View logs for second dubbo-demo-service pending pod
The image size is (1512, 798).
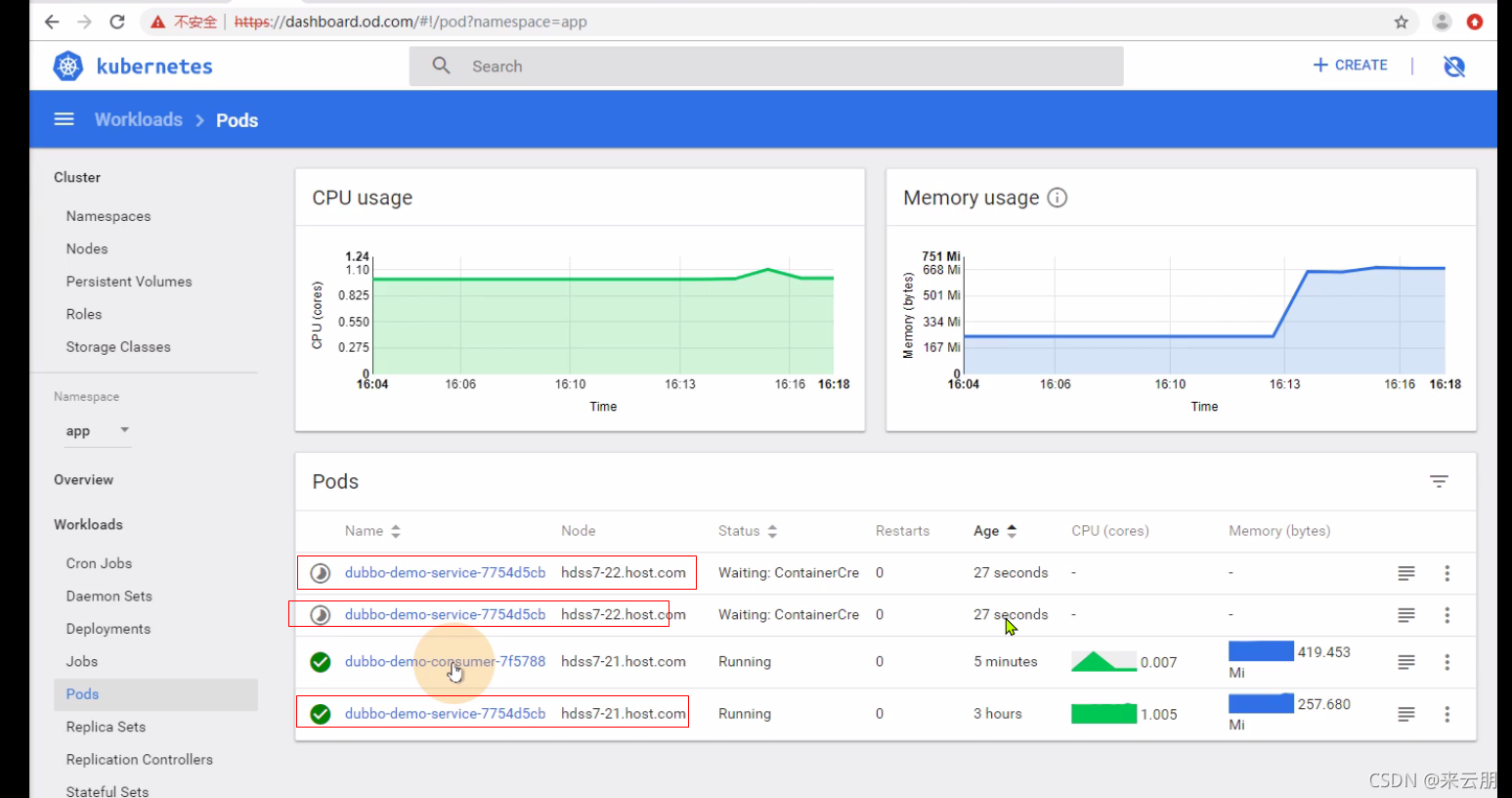point(1406,615)
